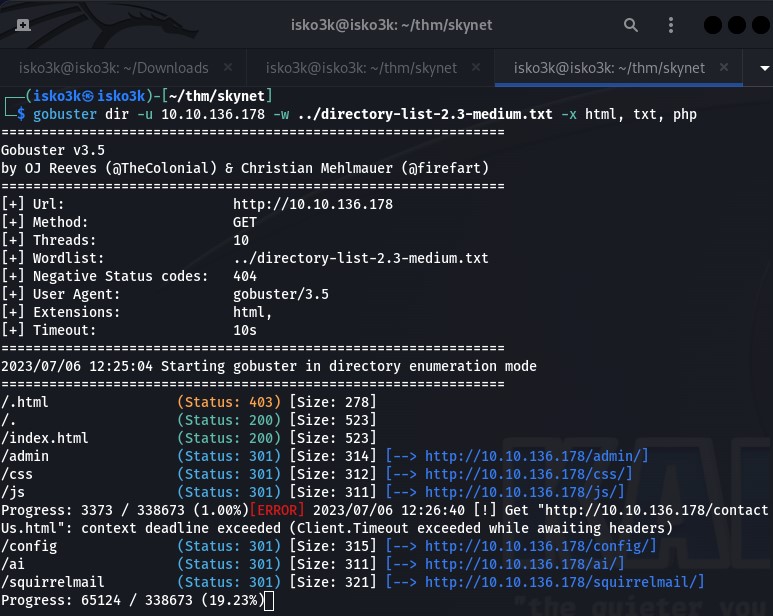Viewport: 773px width, 616px height.
Task: Open the /css/ redirect URL
Action: (527, 474)
